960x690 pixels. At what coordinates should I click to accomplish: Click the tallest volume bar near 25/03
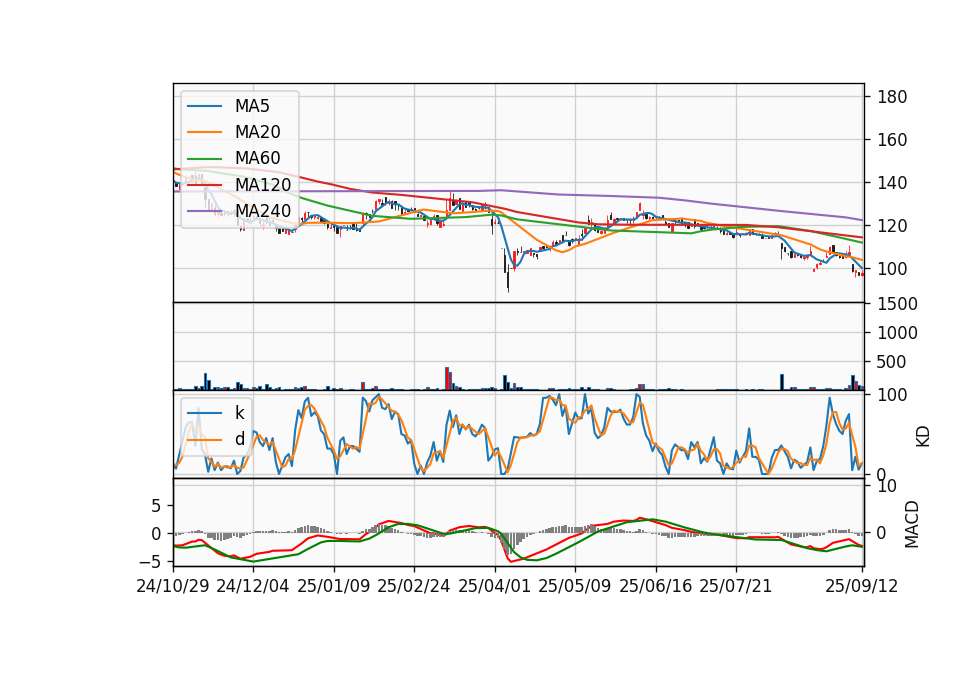pos(447,378)
